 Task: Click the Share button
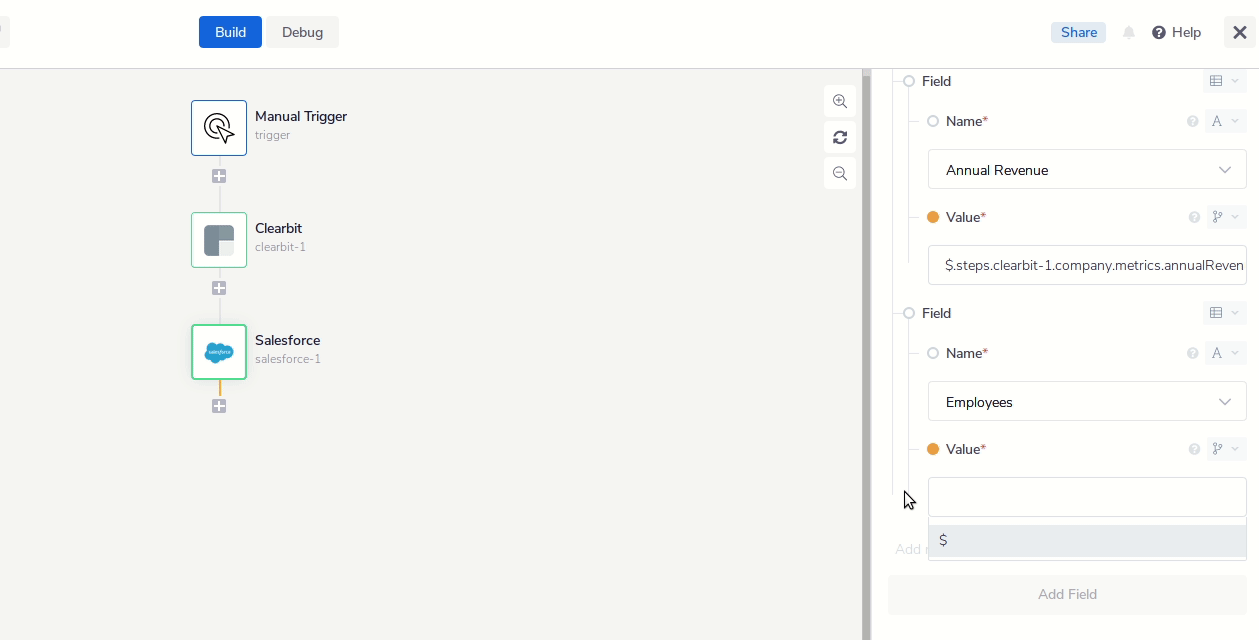pos(1078,33)
